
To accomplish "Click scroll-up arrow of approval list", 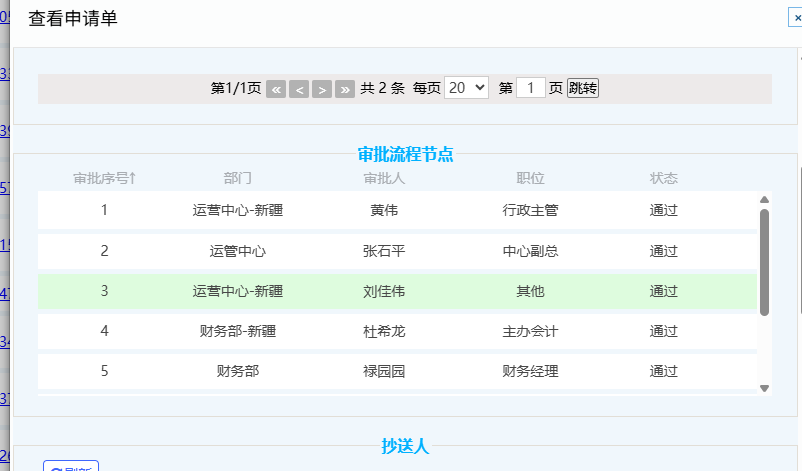I will [765, 200].
